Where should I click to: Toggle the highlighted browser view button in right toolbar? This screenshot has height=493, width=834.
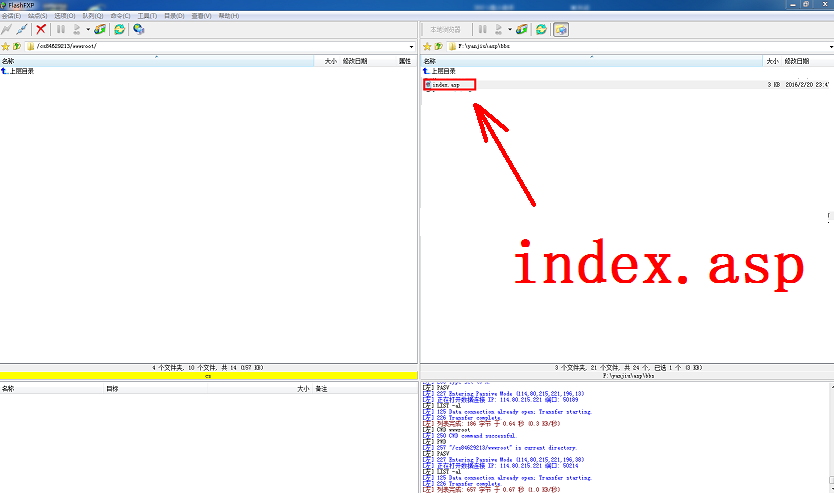coord(561,30)
